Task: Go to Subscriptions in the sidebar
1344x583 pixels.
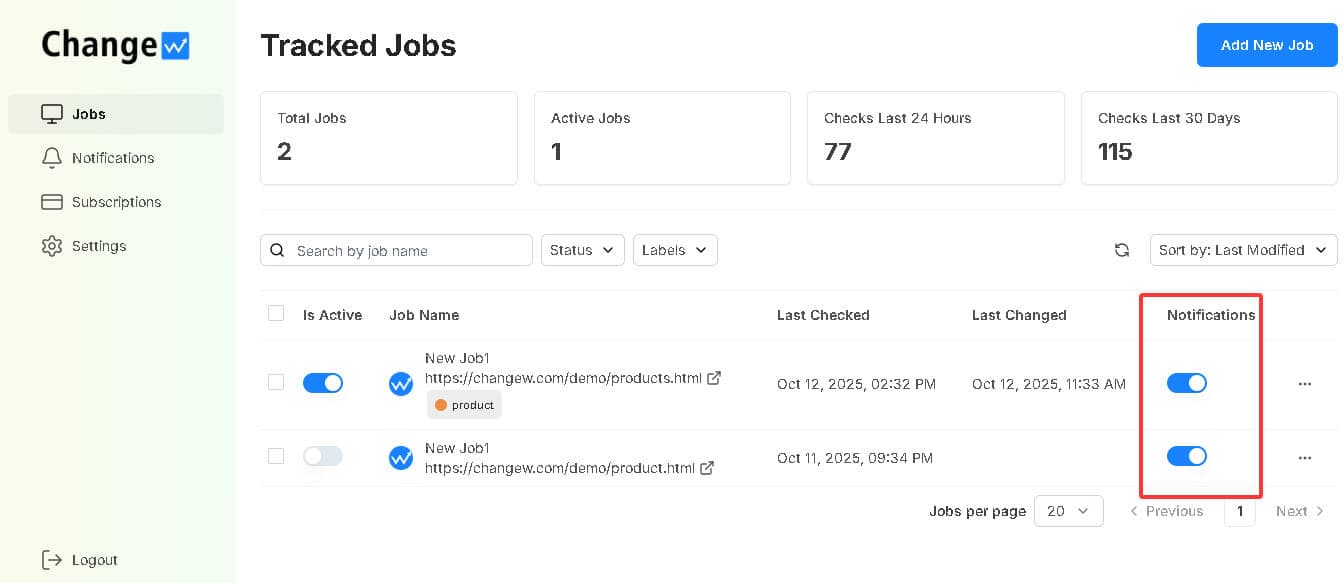Action: click(116, 202)
